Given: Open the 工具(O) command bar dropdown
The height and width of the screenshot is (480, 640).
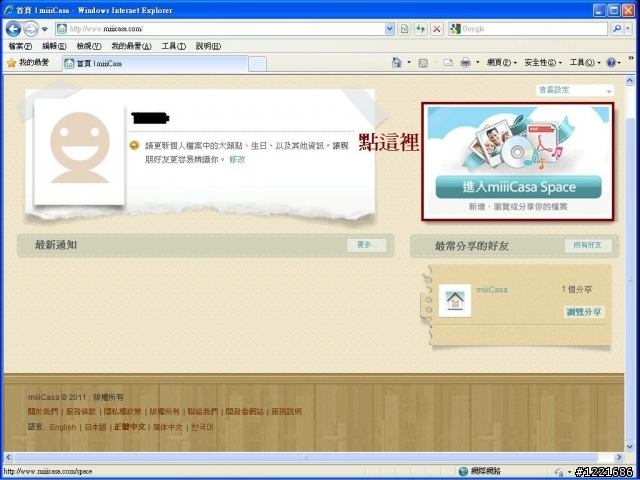Looking at the screenshot, I should (x=585, y=63).
